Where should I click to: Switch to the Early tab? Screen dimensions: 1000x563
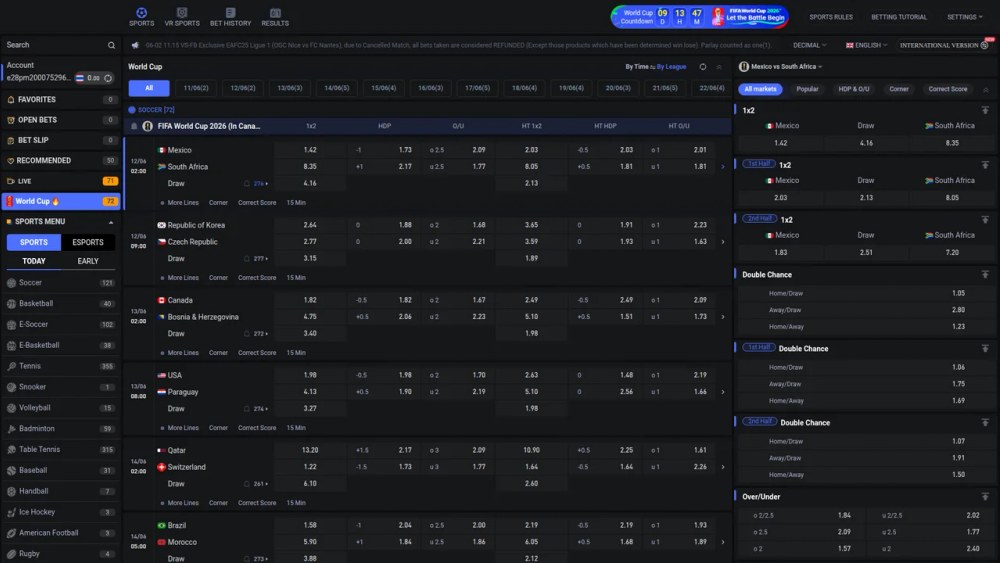click(88, 261)
